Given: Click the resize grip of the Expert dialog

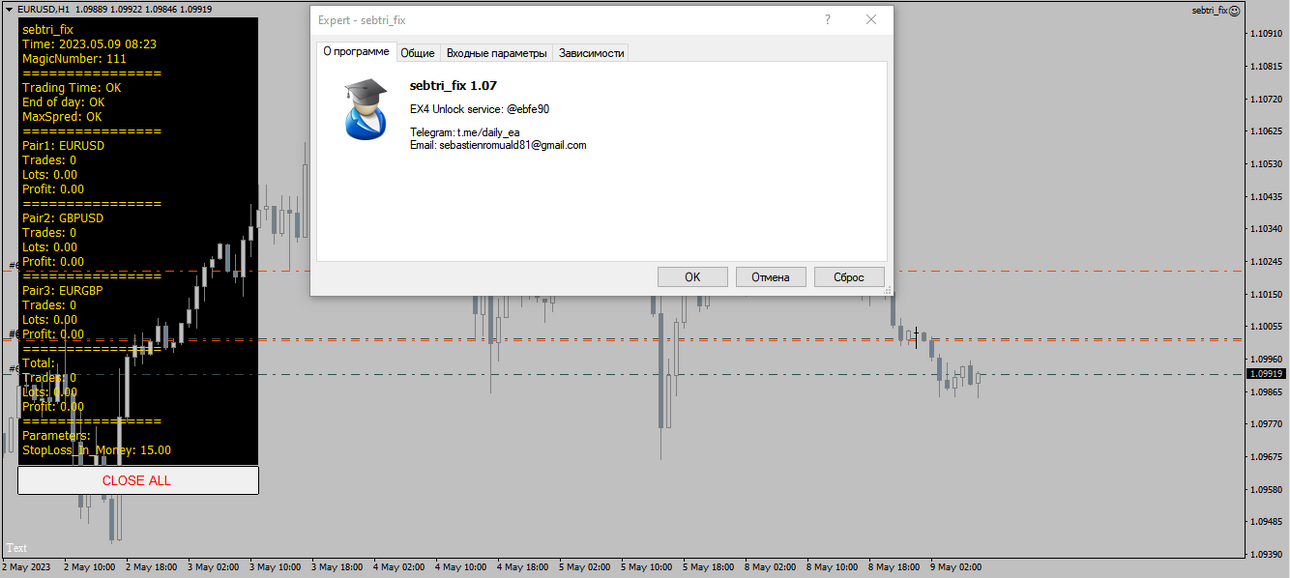Looking at the screenshot, I should point(888,291).
